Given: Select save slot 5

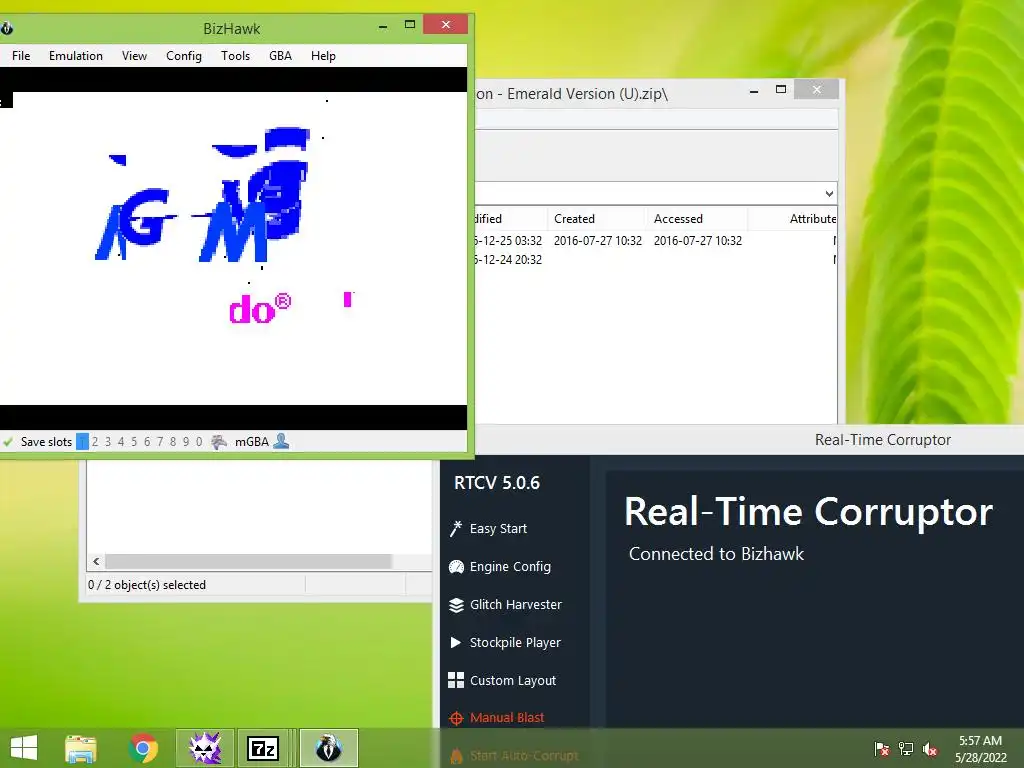Looking at the screenshot, I should pos(134,441).
